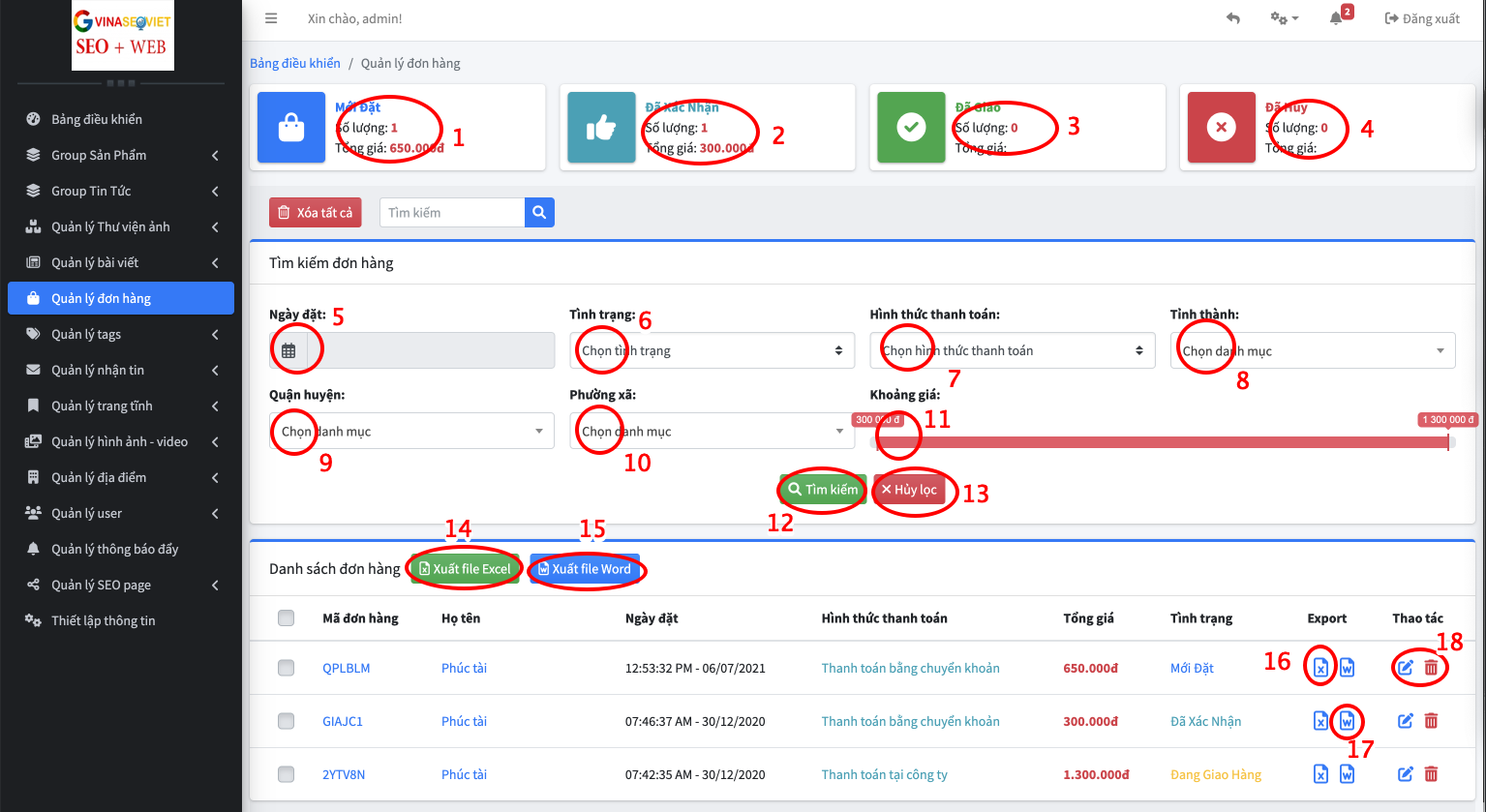Click the red X Đã Hủy icon

(1221, 127)
